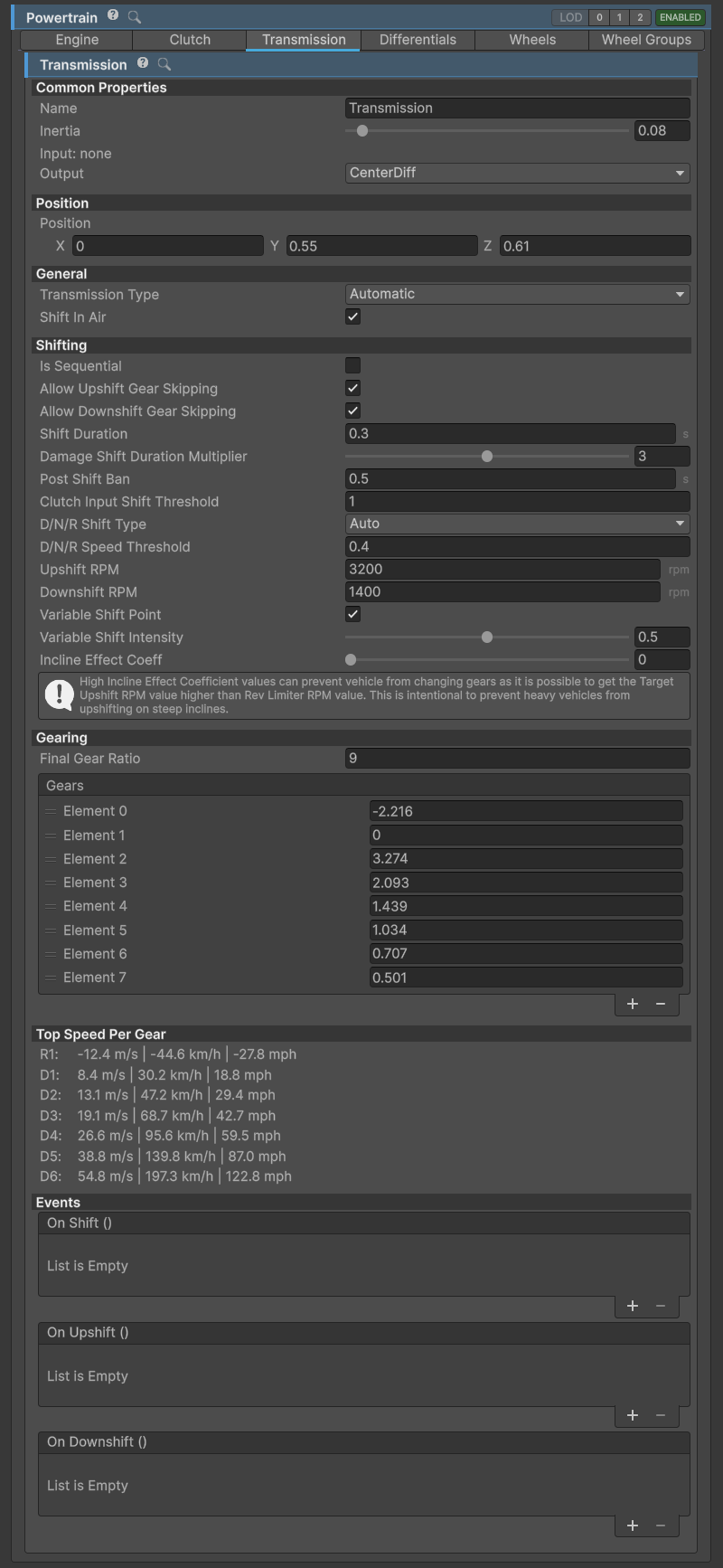Image resolution: width=723 pixels, height=1568 pixels.
Task: Open Transmission section help icon
Action: coord(143,63)
